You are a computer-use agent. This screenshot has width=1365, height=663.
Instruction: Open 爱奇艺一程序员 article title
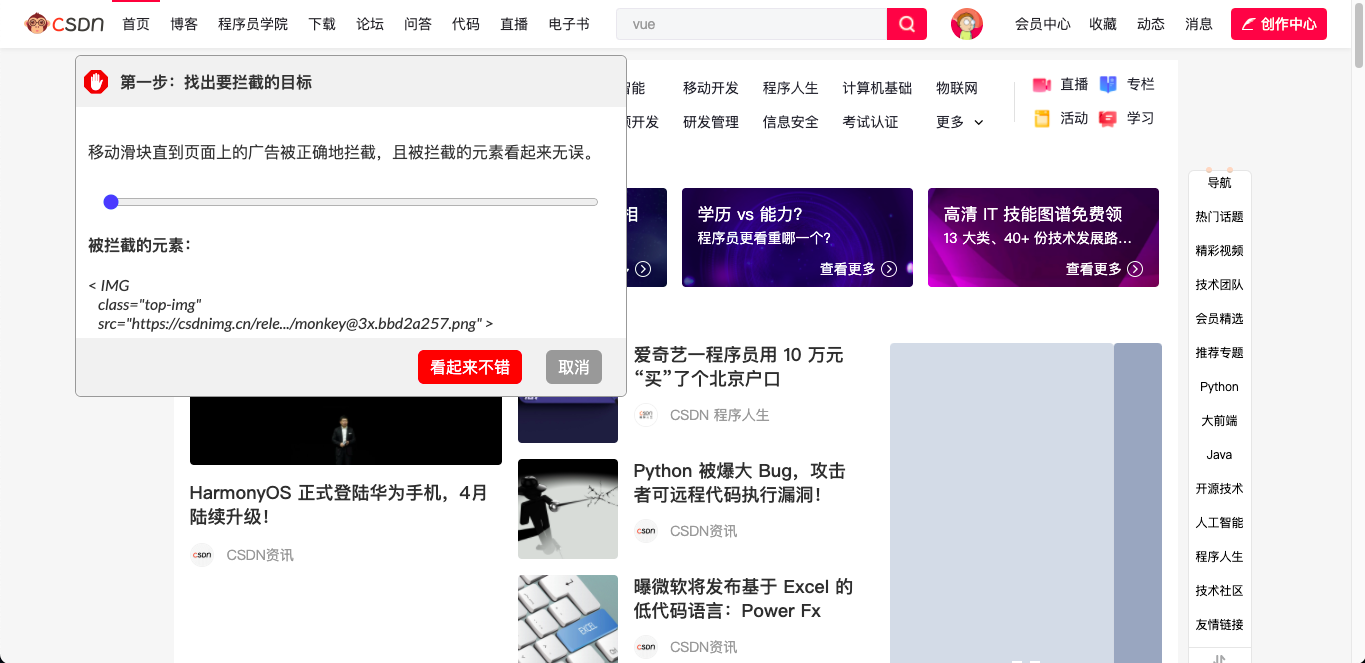739,367
